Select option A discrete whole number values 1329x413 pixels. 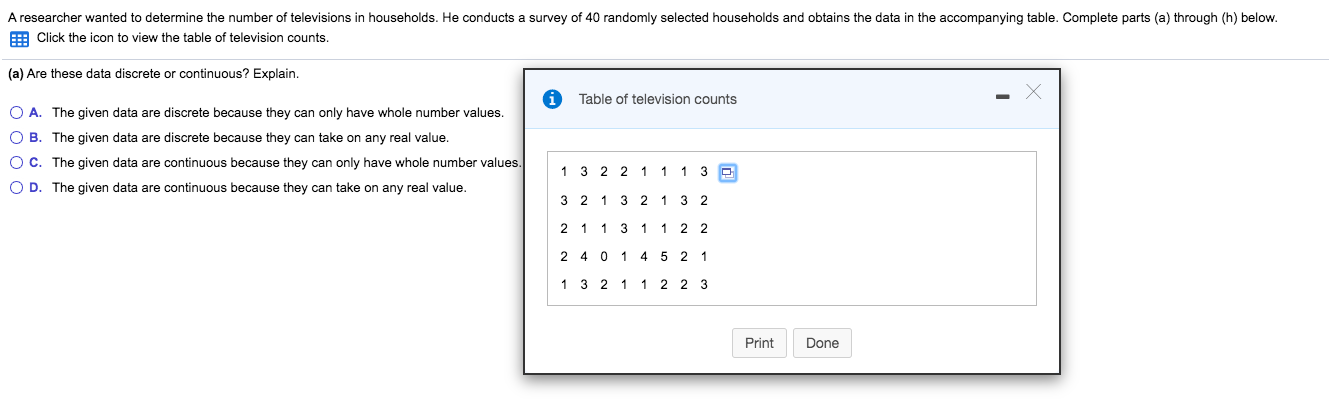click(18, 113)
